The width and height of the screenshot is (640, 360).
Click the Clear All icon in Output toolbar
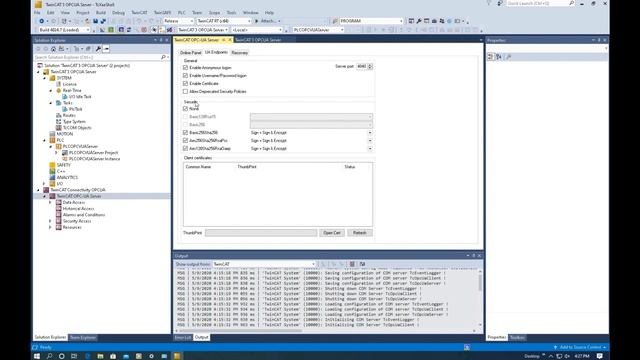[x=352, y=264]
